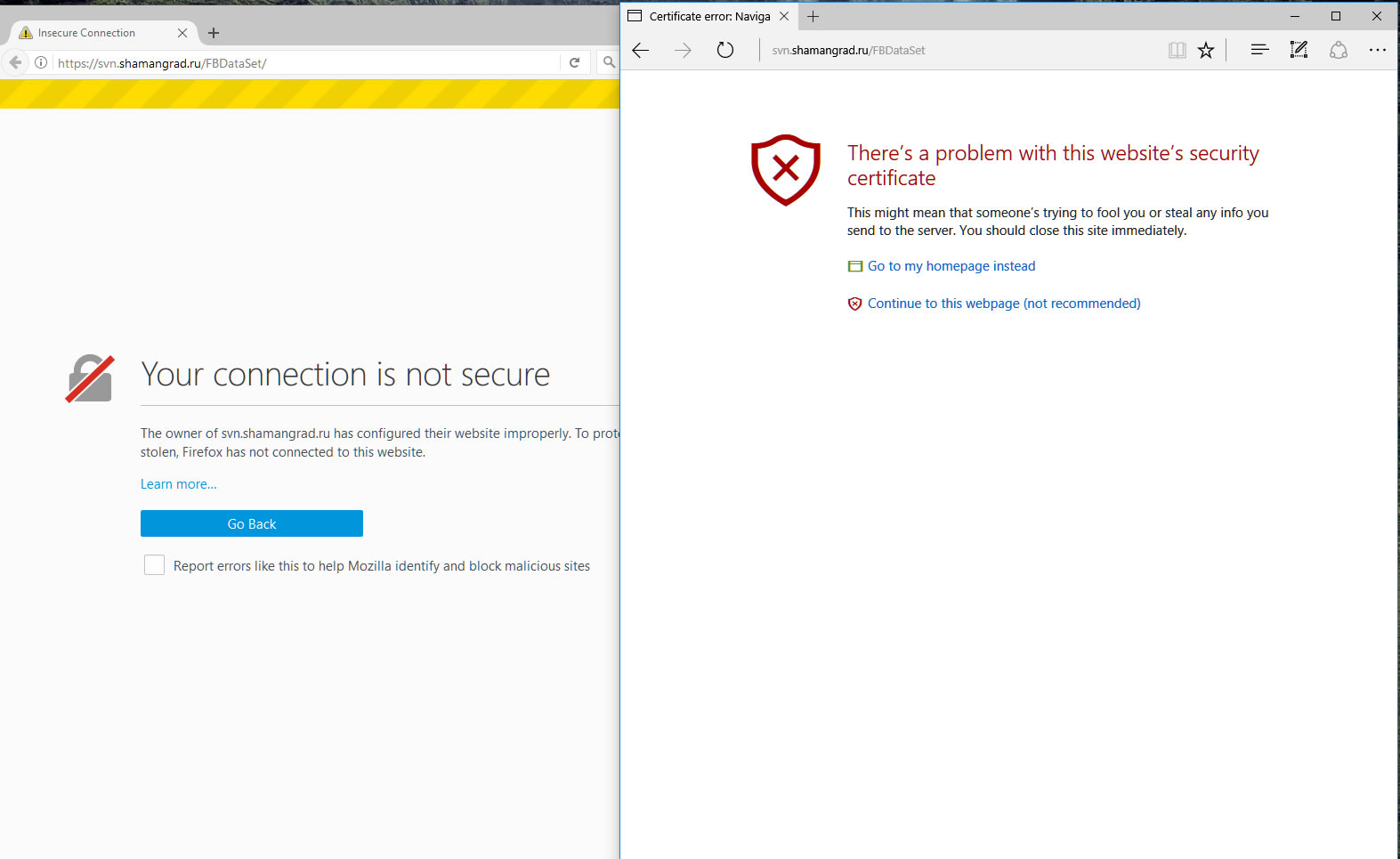Click Firefox back arrow button
This screenshot has height=859, width=1400.
click(x=15, y=62)
